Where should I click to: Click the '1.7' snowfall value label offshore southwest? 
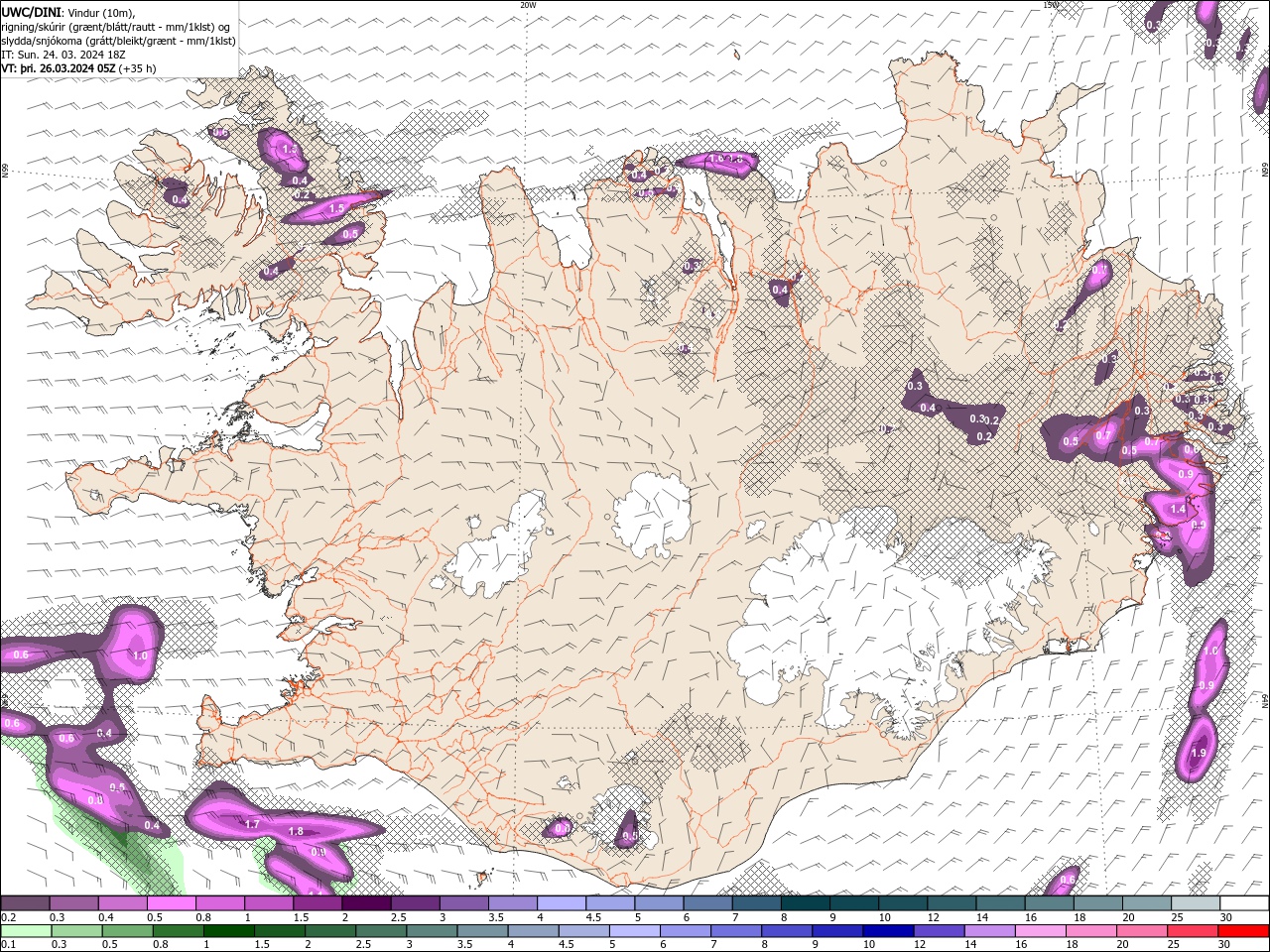(252, 824)
